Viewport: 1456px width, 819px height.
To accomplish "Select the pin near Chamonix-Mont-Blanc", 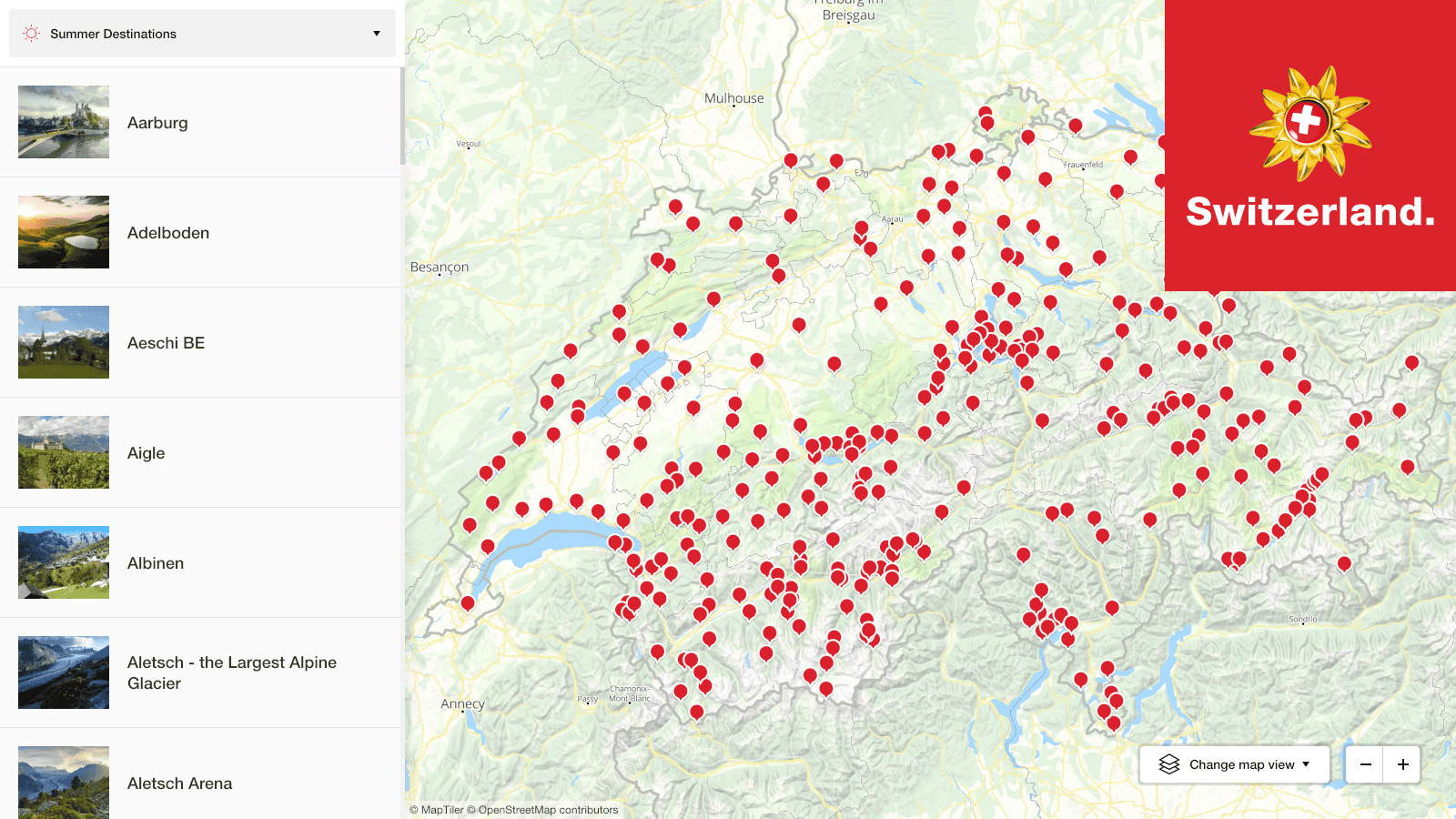I will (681, 690).
